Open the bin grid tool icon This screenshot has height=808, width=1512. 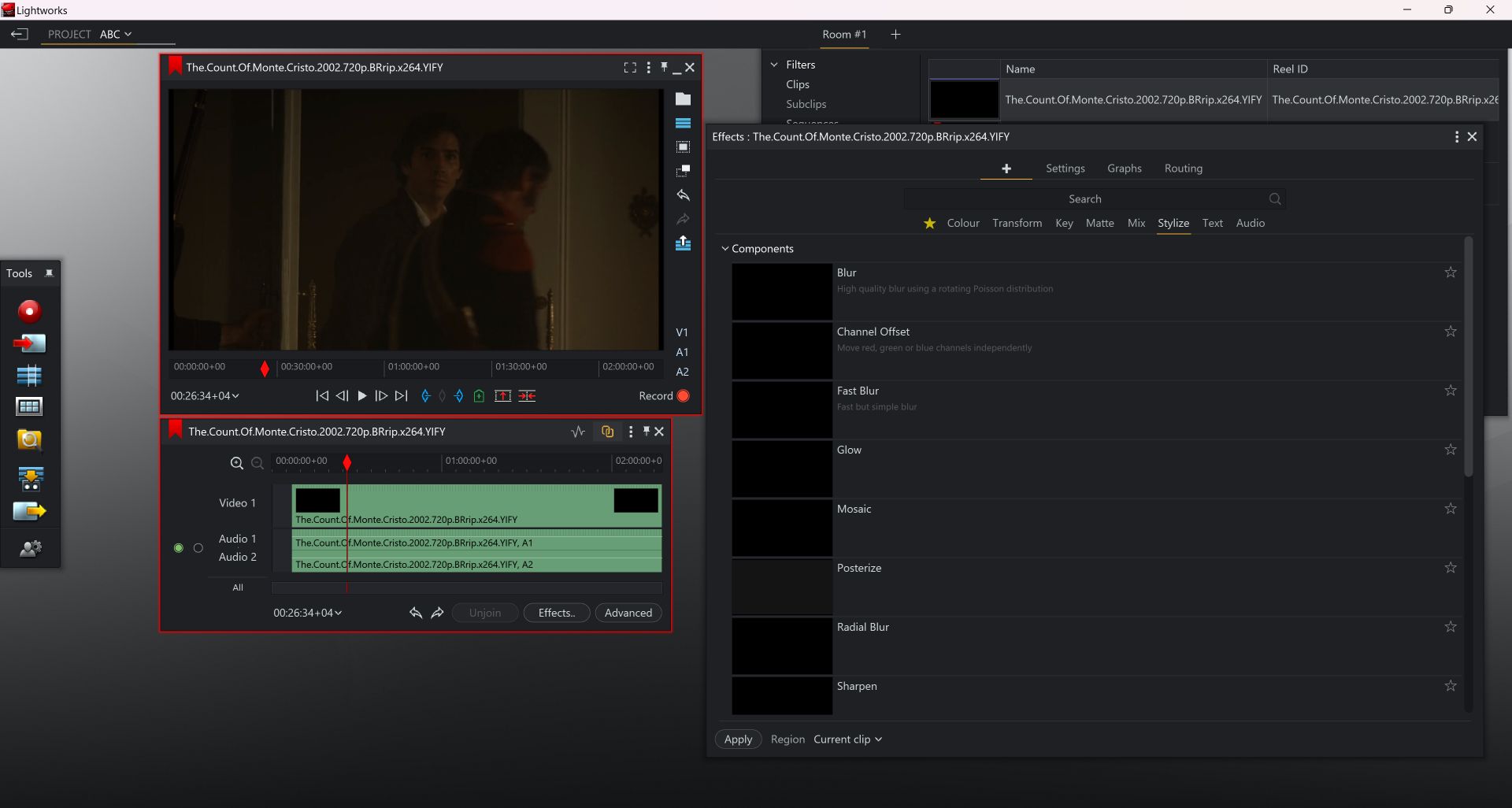click(x=29, y=406)
